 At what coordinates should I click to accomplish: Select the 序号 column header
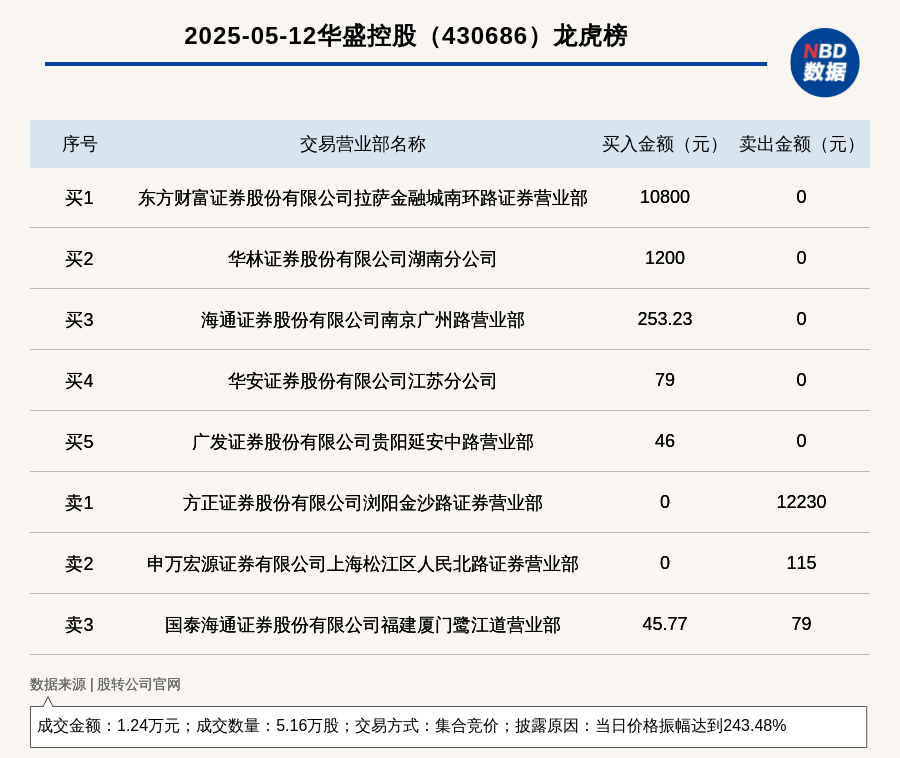[80, 144]
